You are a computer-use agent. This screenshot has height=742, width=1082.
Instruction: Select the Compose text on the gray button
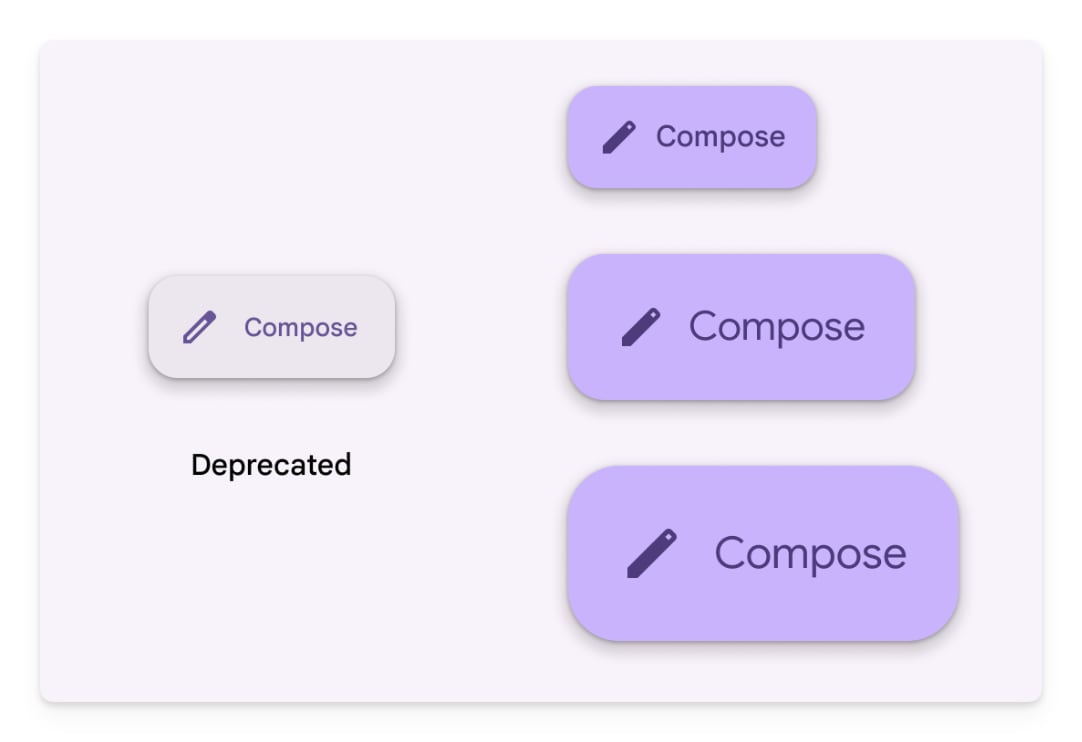(x=301, y=328)
